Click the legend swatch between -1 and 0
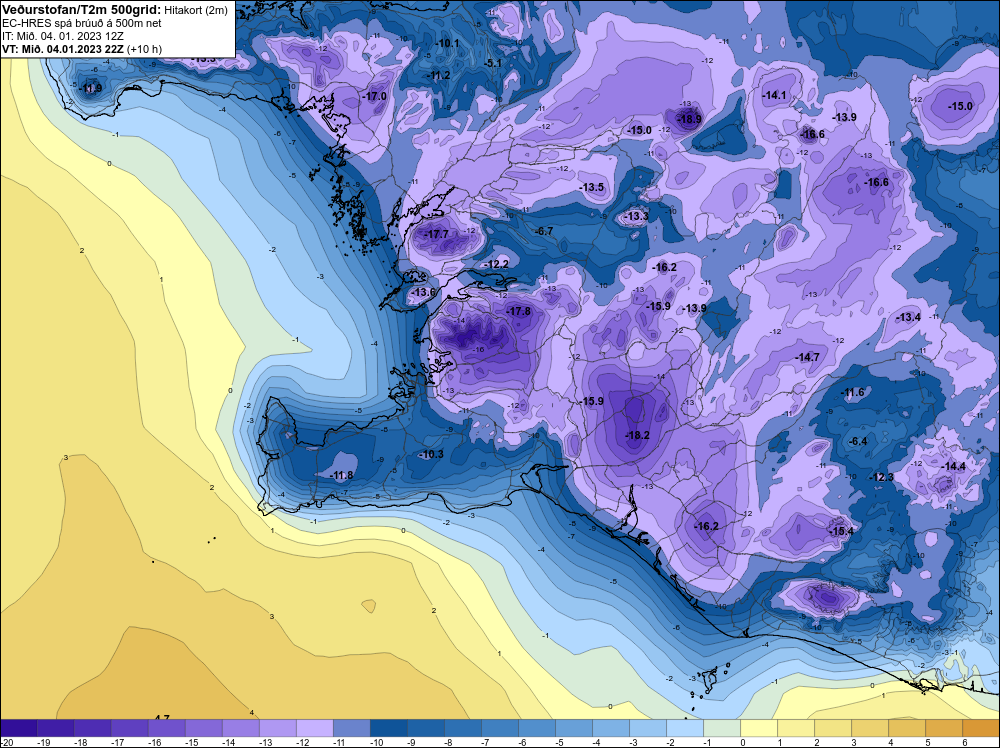This screenshot has height=748, width=1000. coord(721,728)
